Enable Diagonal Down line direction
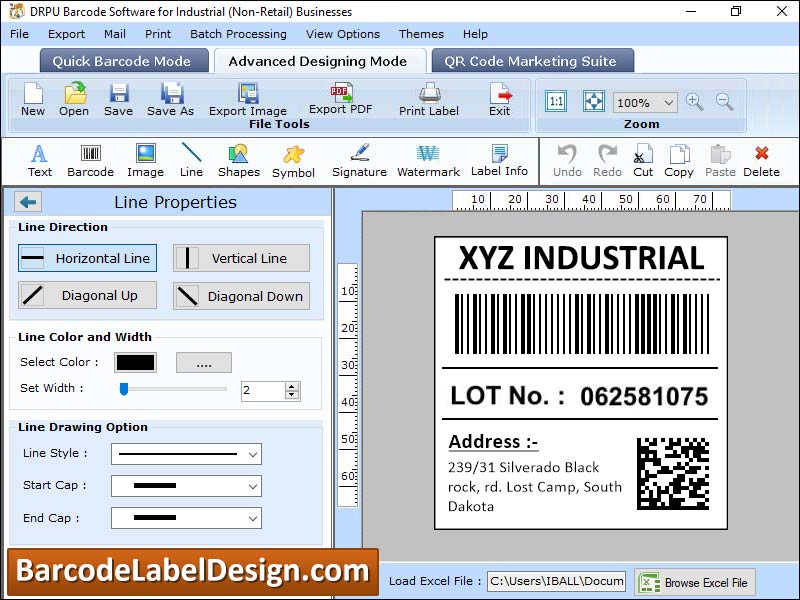This screenshot has width=800, height=600. pyautogui.click(x=241, y=296)
